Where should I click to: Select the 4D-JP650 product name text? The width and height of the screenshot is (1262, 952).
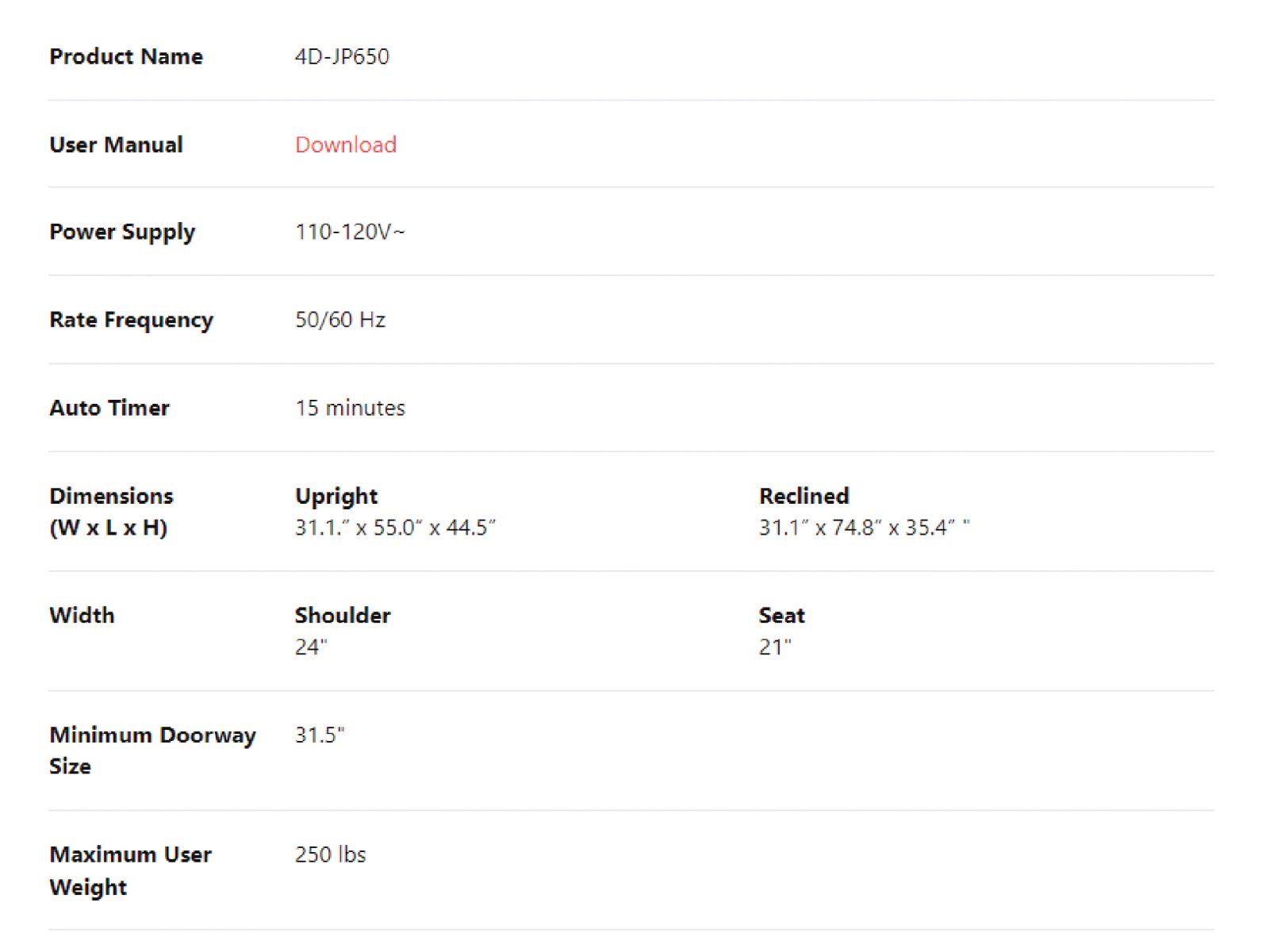(x=342, y=56)
